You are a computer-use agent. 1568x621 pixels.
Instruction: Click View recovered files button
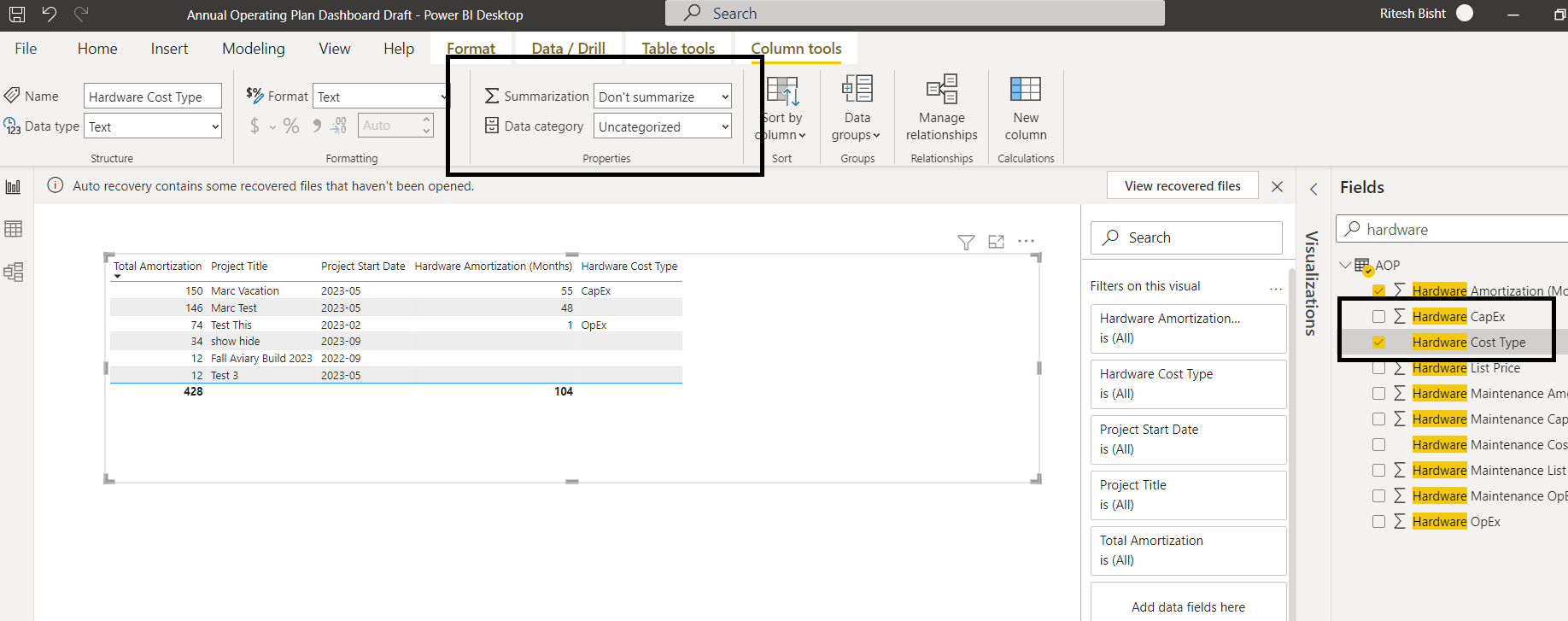point(1183,185)
